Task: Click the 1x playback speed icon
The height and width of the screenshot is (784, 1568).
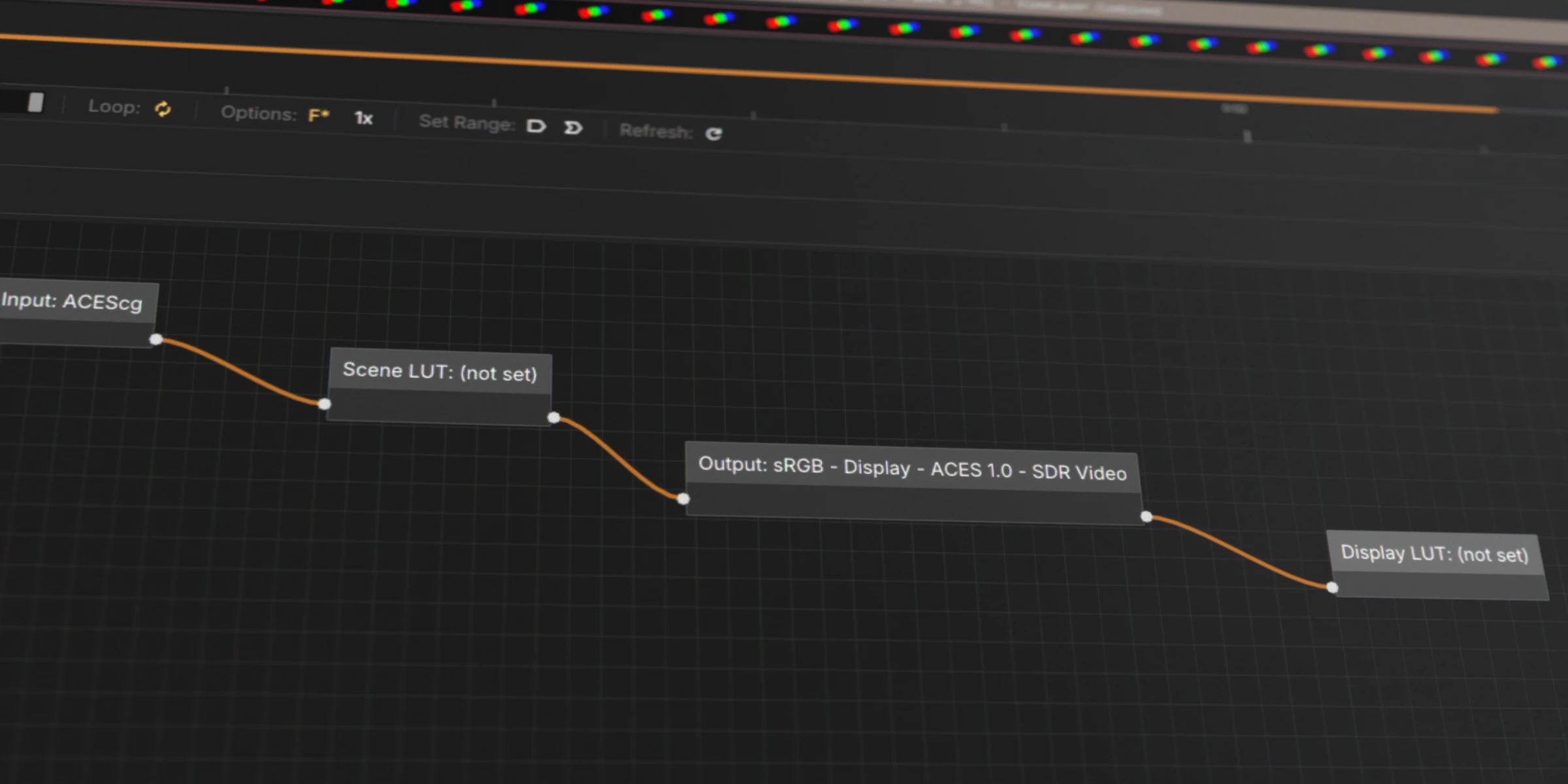Action: 364,119
